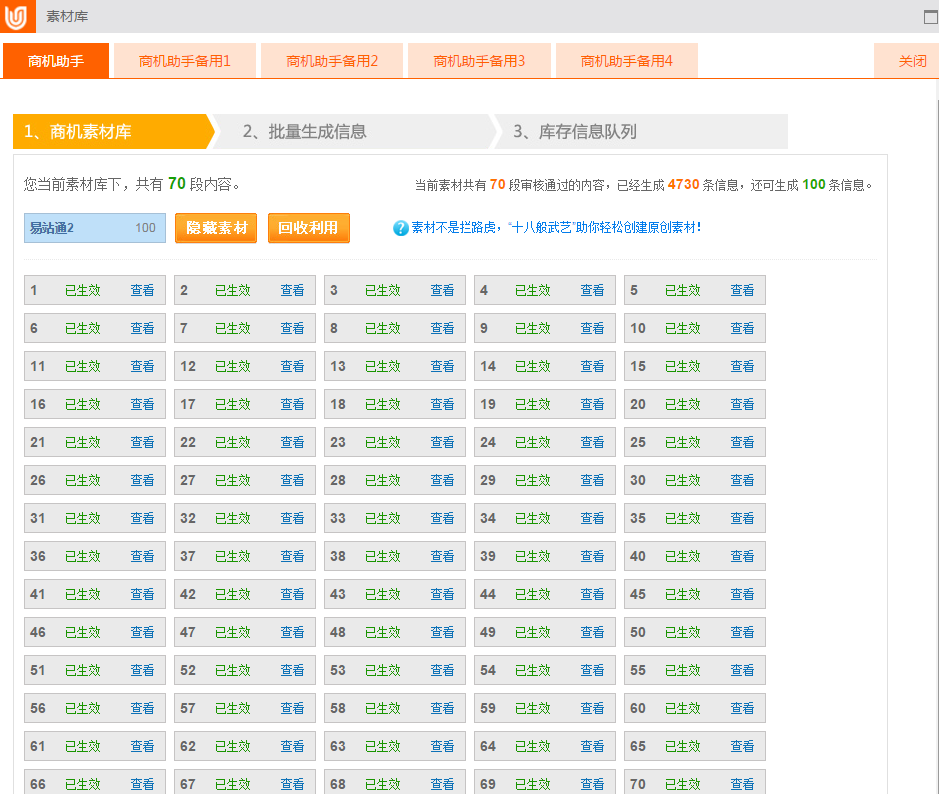Open the 商机助手备用3 tab
The height and width of the screenshot is (794, 939).
coord(479,61)
